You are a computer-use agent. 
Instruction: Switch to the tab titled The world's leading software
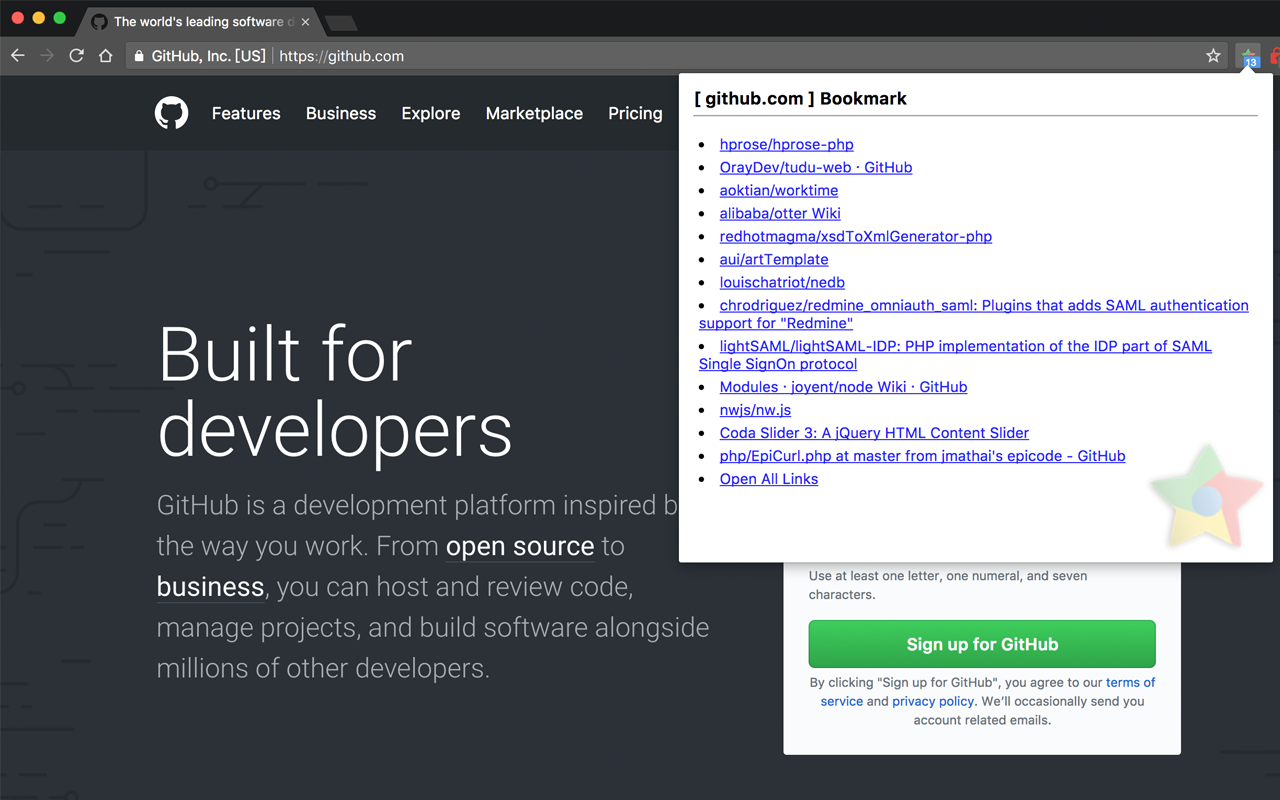click(x=200, y=20)
